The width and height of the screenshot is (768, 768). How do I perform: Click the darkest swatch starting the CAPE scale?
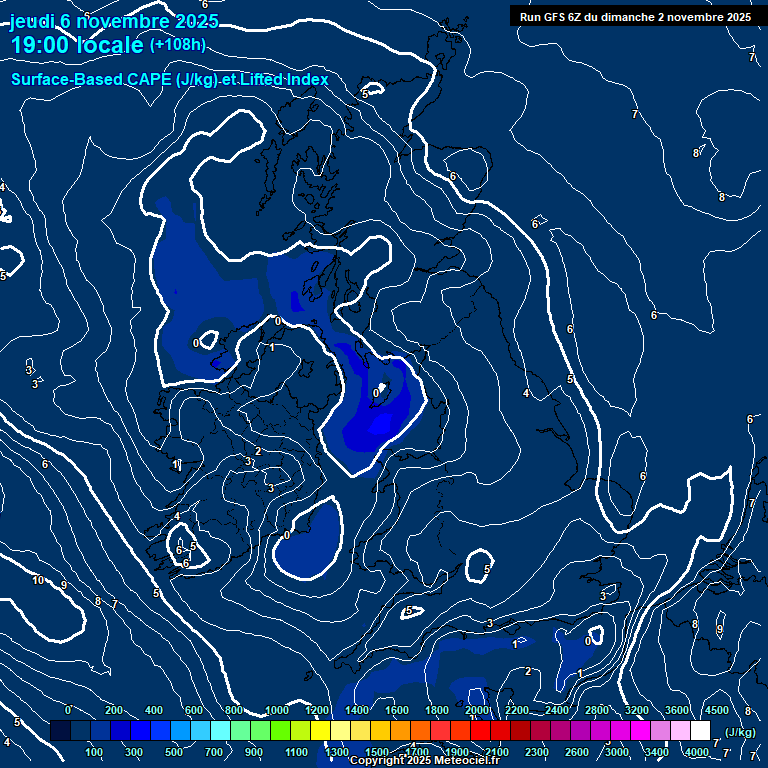pyautogui.click(x=60, y=730)
